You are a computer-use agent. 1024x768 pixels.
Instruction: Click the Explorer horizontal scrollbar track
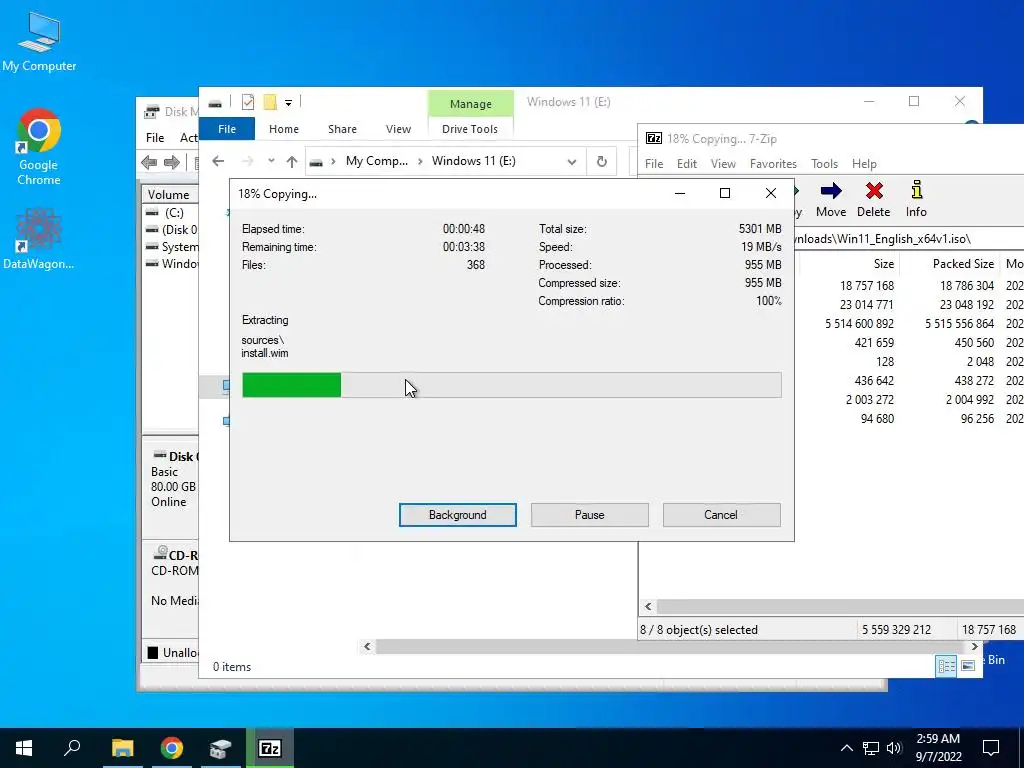(x=671, y=647)
